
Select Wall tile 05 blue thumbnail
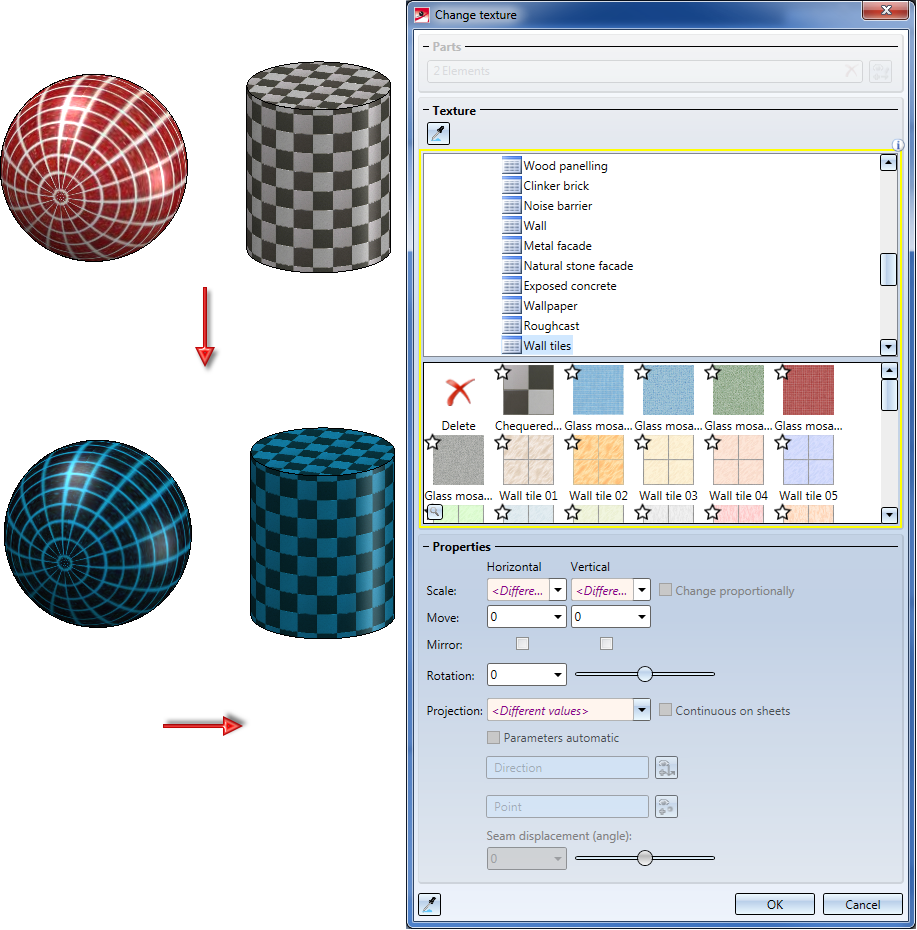[x=808, y=460]
